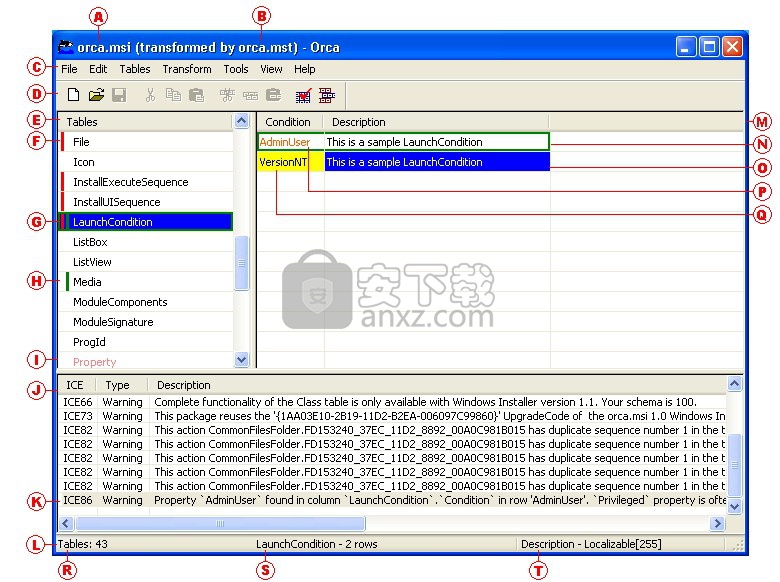Open the Tools menu
Viewport: 780px width, 582px height.
(x=236, y=69)
